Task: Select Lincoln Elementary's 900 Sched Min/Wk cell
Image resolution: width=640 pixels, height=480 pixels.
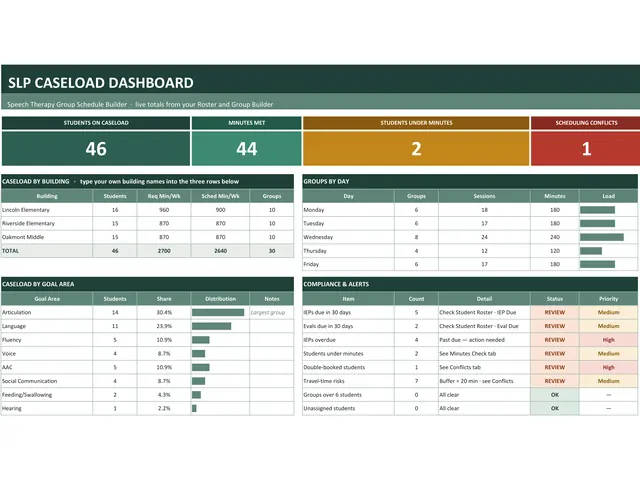Action: coord(220,210)
